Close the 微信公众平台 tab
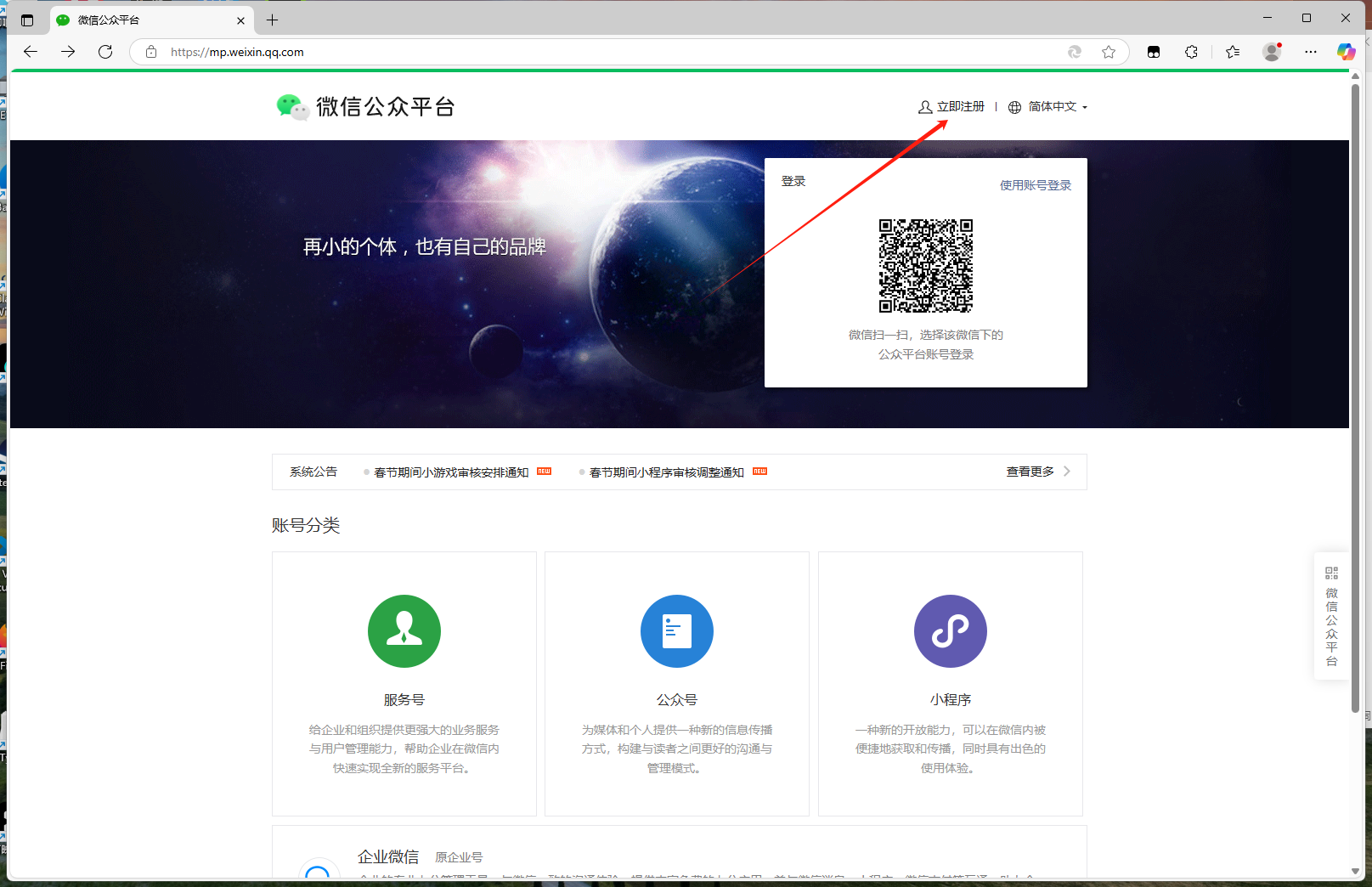The height and width of the screenshot is (887, 1372). pyautogui.click(x=240, y=20)
